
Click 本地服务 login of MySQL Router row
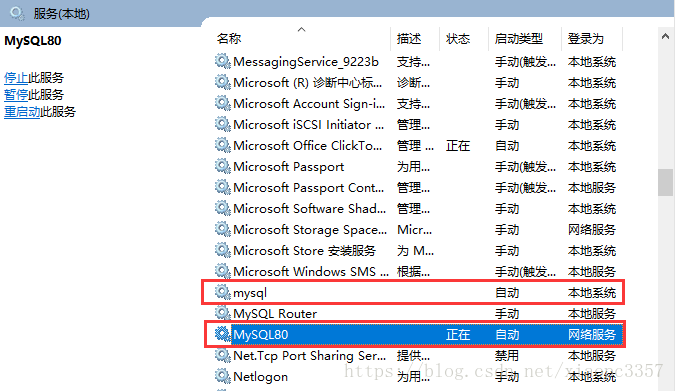point(592,313)
